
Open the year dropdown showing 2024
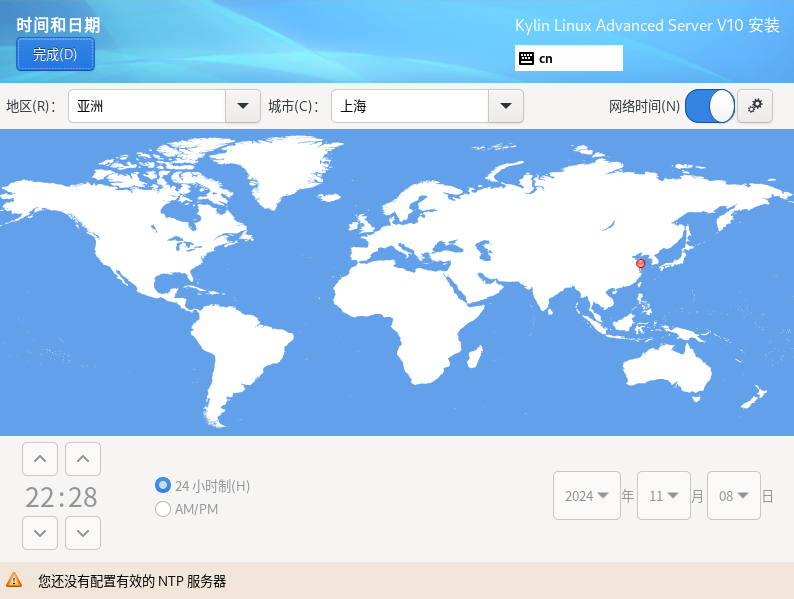click(x=587, y=495)
